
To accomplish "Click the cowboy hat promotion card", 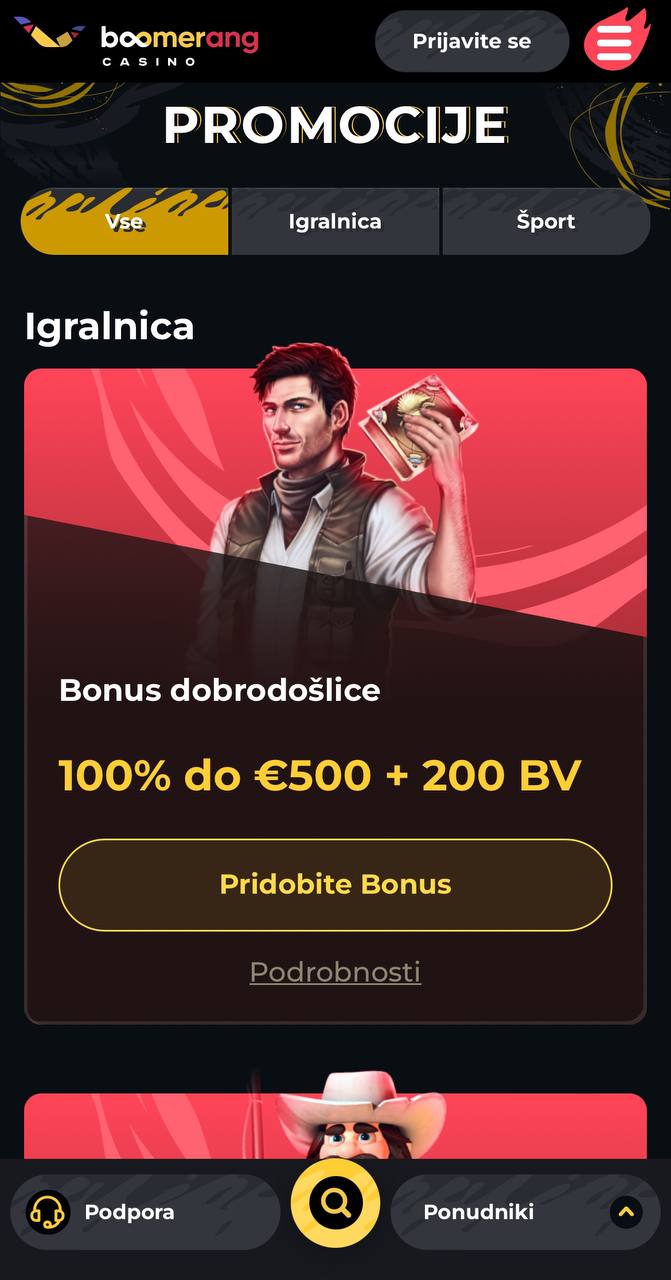I will [x=335, y=1125].
